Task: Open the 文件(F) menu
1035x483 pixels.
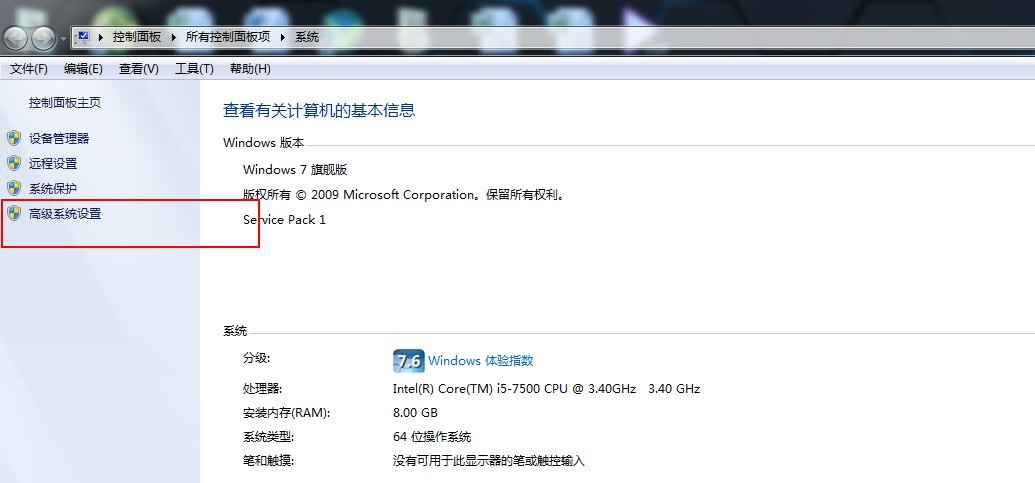Action: pos(28,69)
